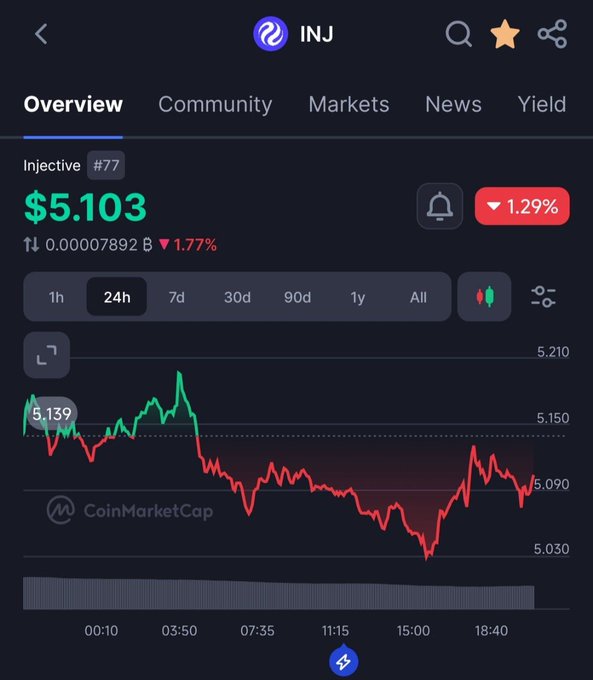Screen dimensions: 593x680
Task: Tap the $5.103 price value
Action: click(x=85, y=207)
